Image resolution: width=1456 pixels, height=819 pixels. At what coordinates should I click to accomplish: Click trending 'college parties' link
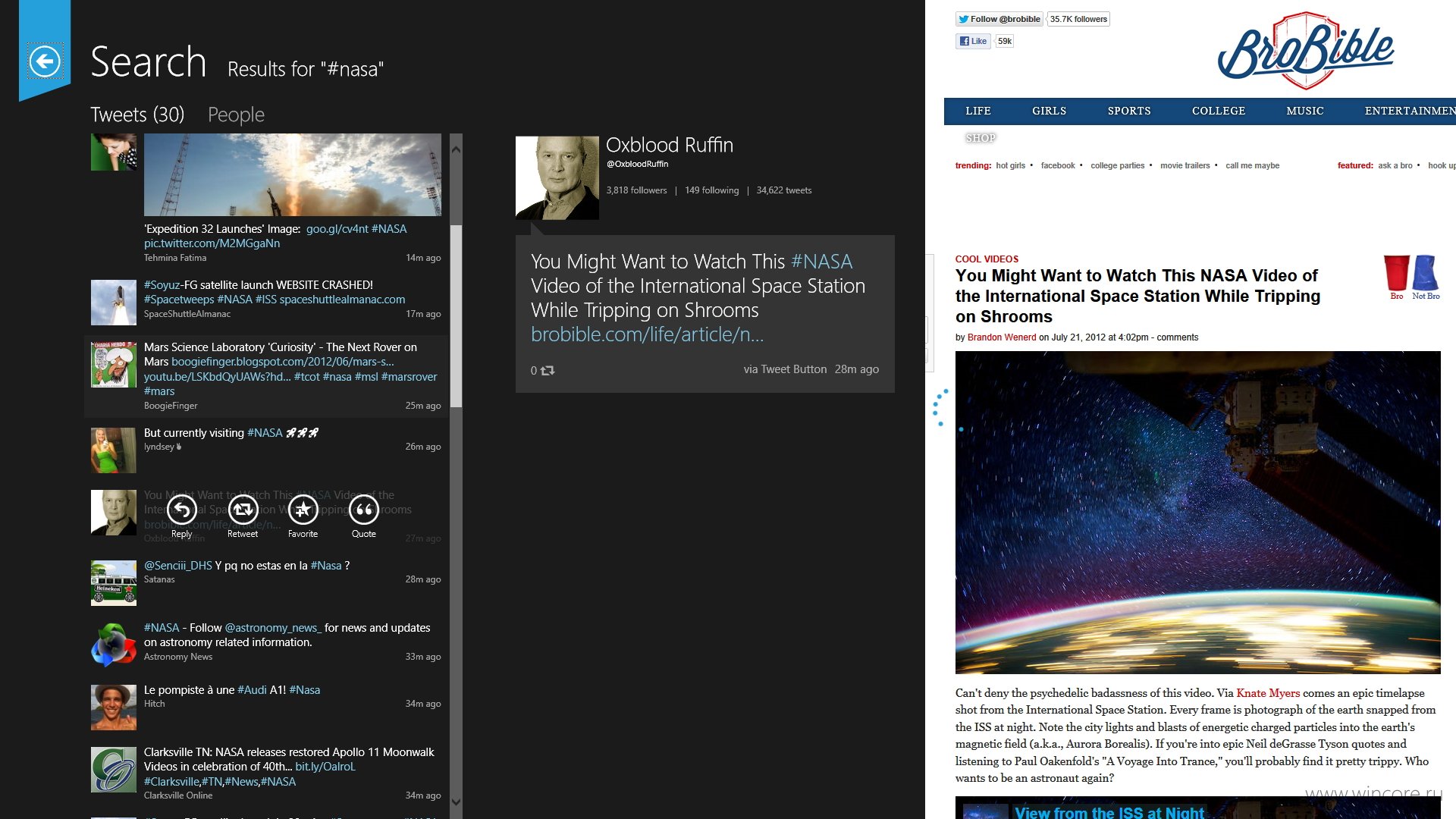point(1117,165)
